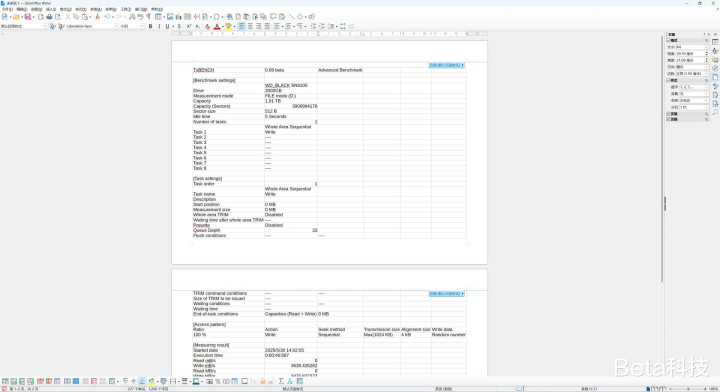Click the Basic Shapes diamond icon
The width and height of the screenshot is (720, 392).
(x=300, y=17)
